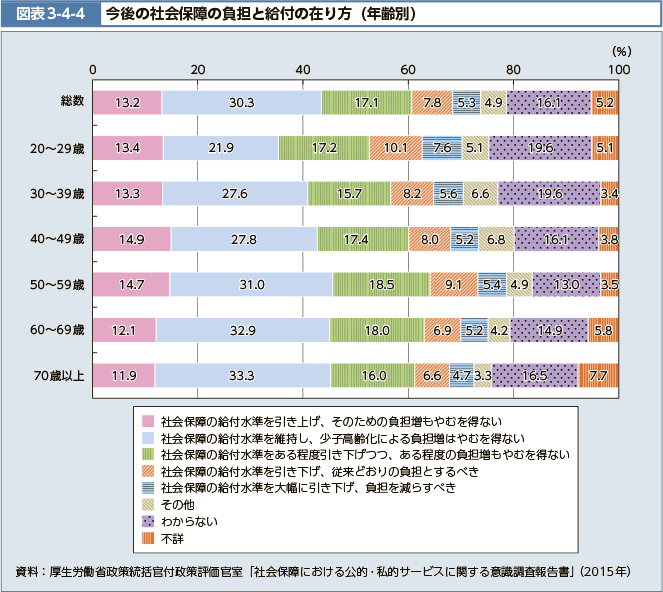Select the 32.9 segment in 60〜69歳 bar
663x592 pixels.
242,330
